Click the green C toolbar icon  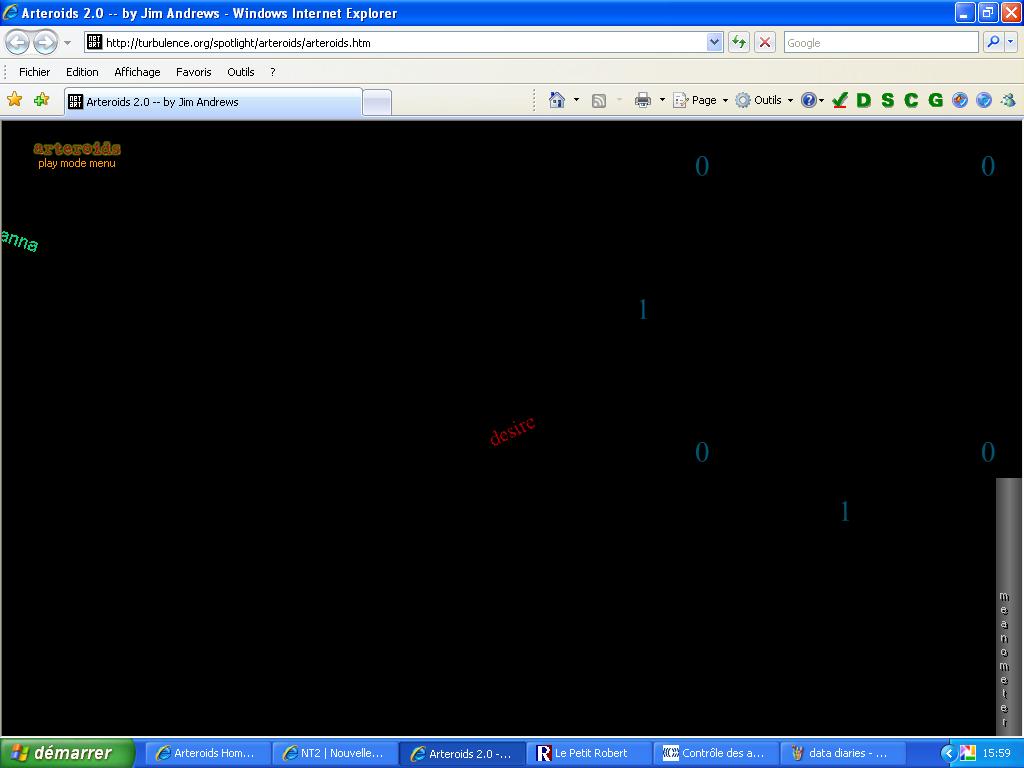tap(911, 100)
